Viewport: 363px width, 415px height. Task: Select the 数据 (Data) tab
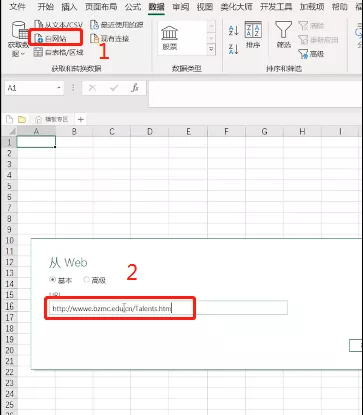(x=156, y=6)
